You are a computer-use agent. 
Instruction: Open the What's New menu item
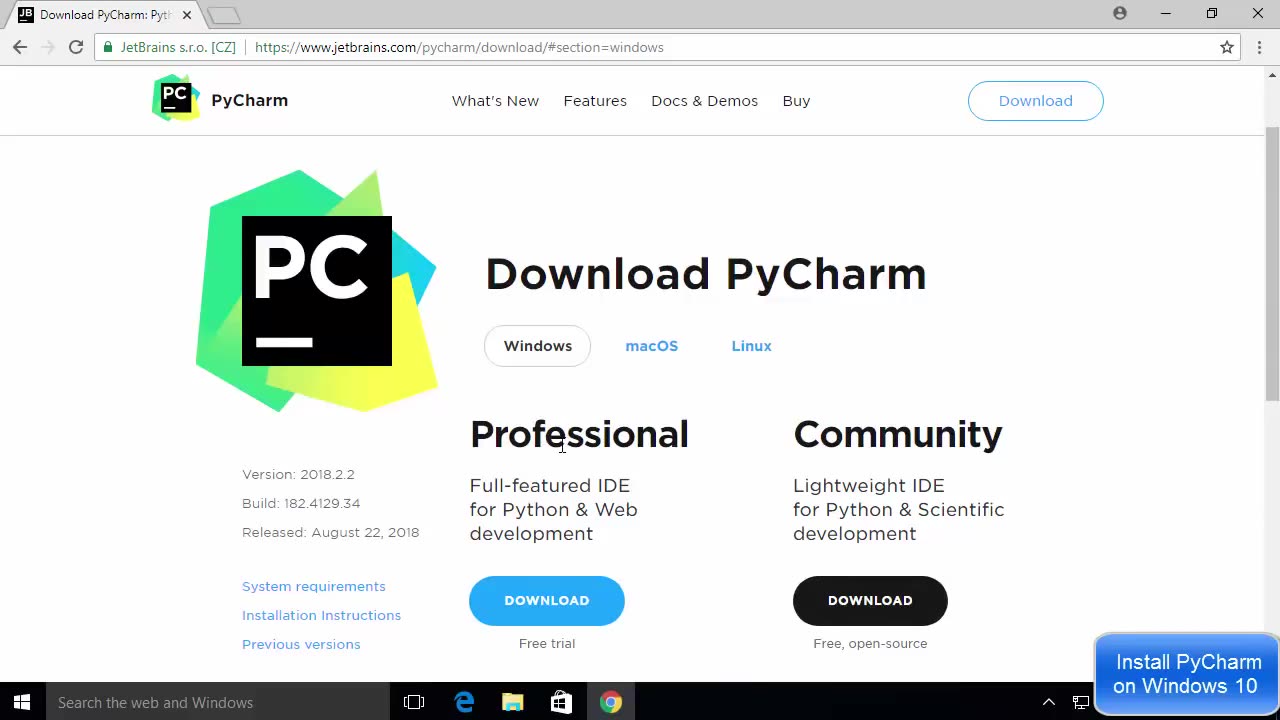pyautogui.click(x=495, y=101)
